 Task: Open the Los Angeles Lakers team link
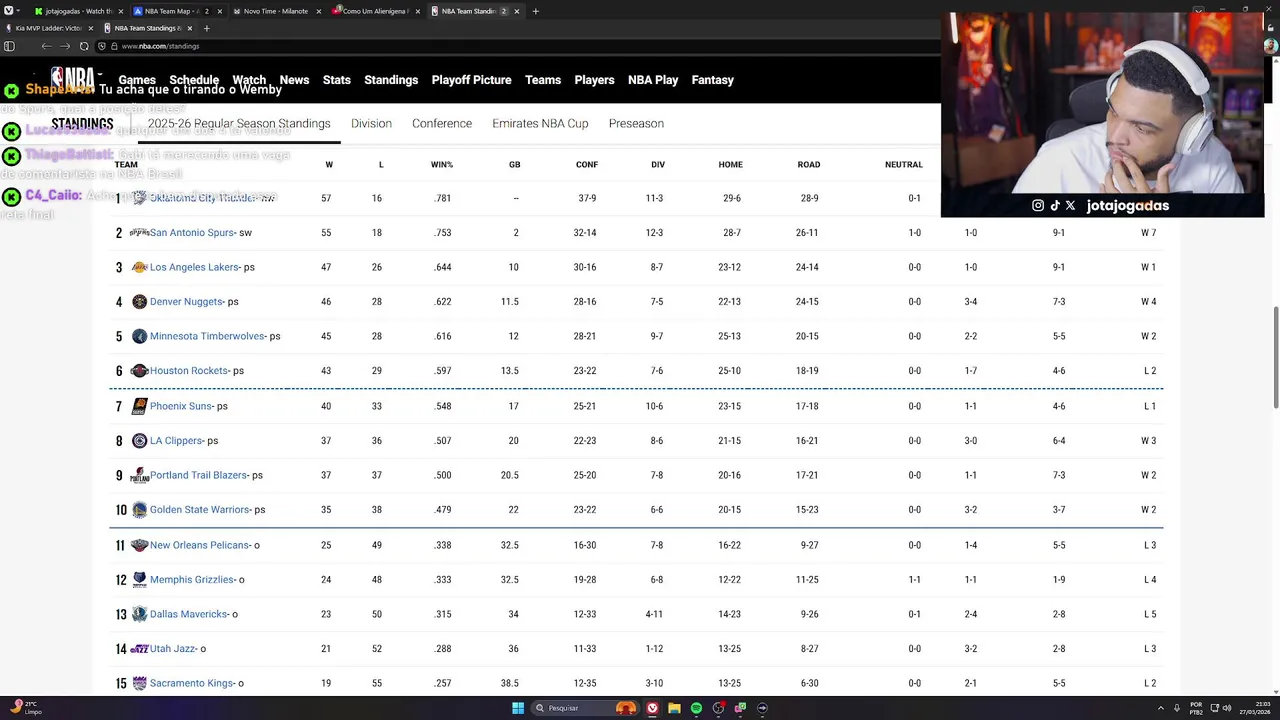click(x=195, y=267)
